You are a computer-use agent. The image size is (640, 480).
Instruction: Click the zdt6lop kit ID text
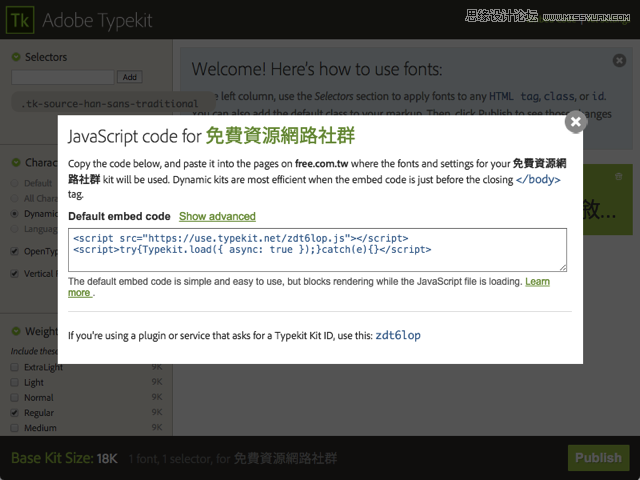pyautogui.click(x=398, y=336)
